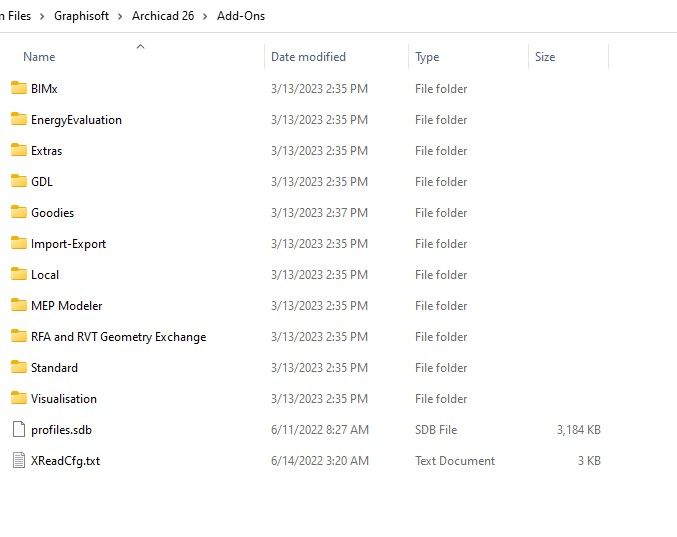Select the XReadCfg.txt document icon
Viewport: 677px width, 537px height.
click(18, 460)
